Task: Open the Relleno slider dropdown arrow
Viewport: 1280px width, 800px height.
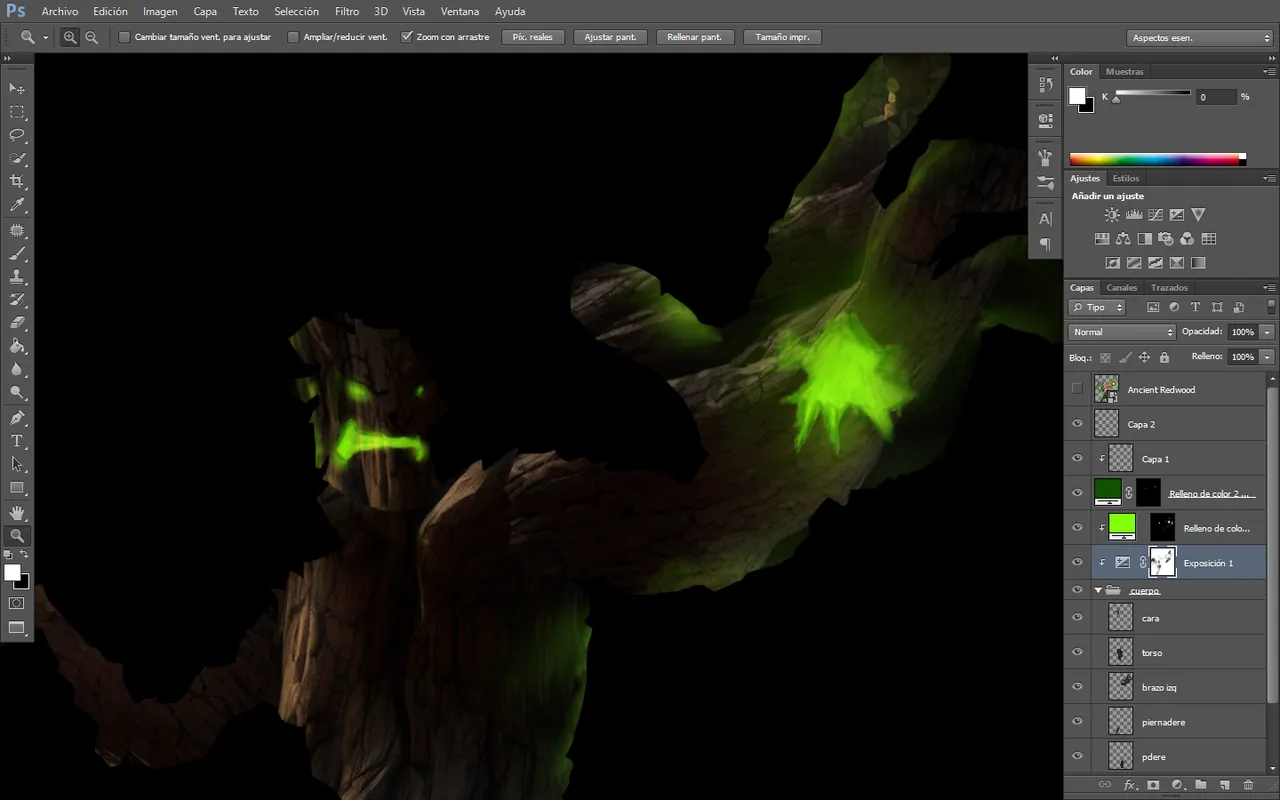Action: click(x=1267, y=357)
